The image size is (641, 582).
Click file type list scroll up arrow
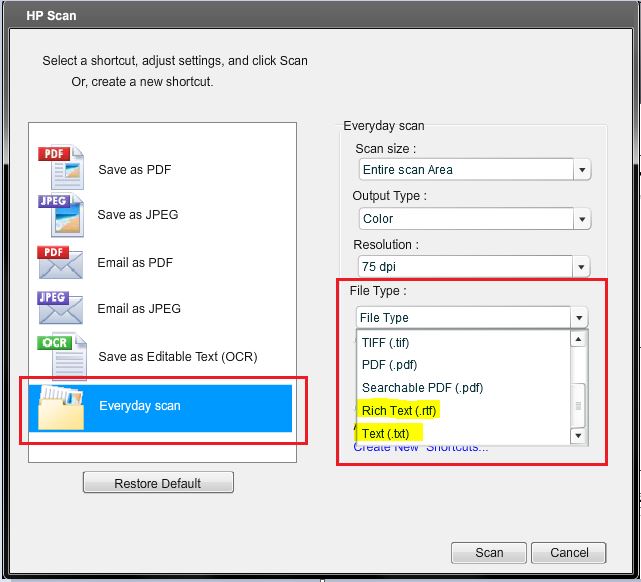tap(578, 340)
